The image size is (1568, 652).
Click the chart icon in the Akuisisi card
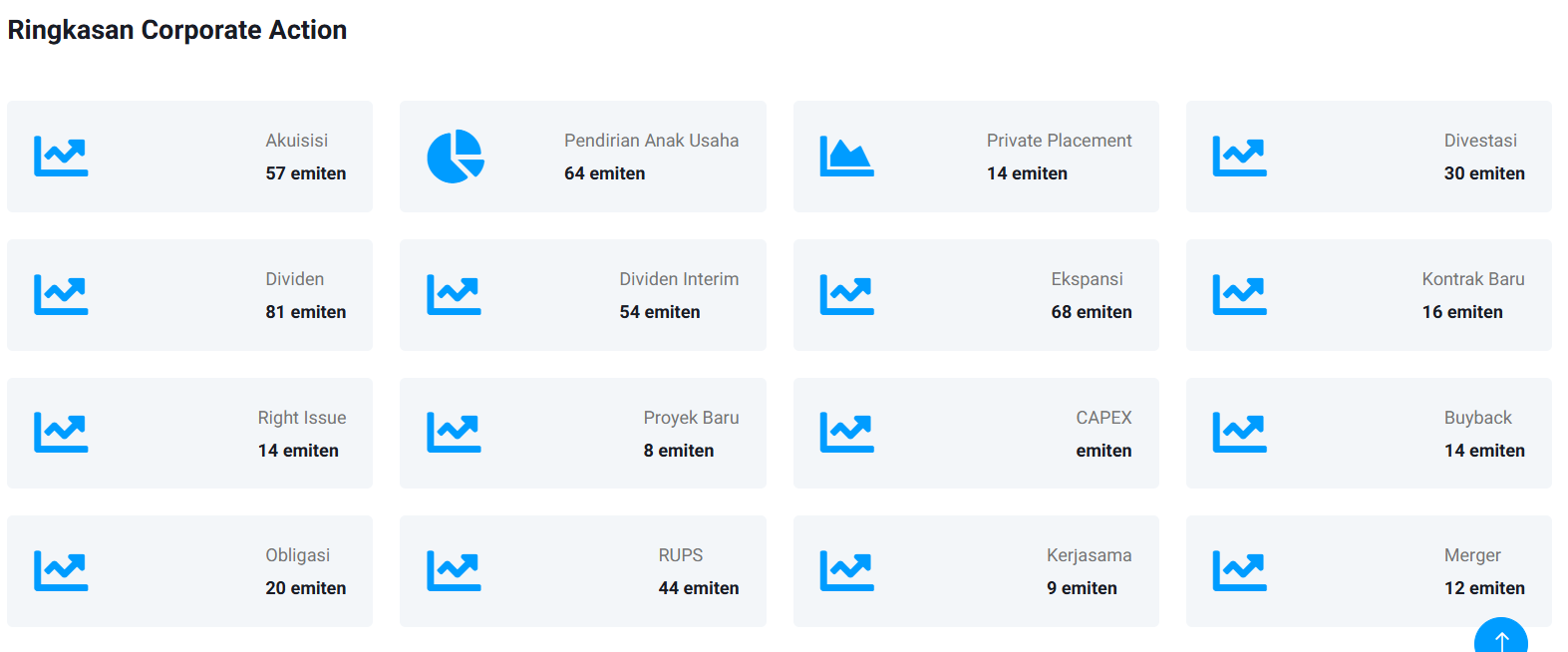61,157
